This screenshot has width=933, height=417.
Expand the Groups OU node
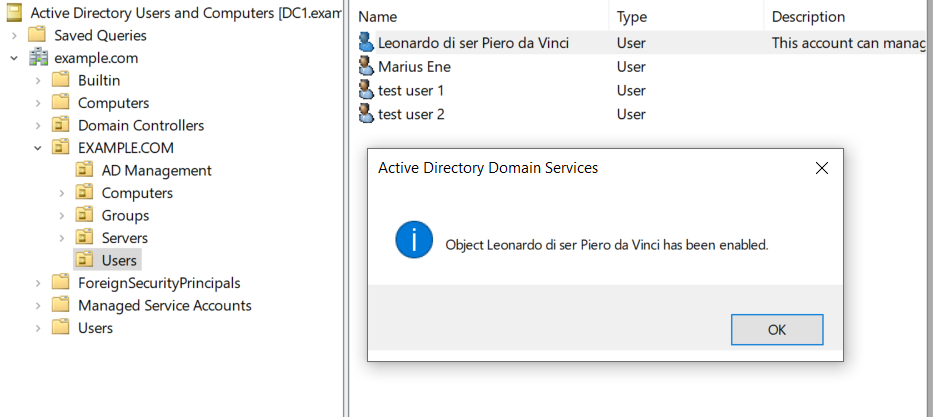62,215
